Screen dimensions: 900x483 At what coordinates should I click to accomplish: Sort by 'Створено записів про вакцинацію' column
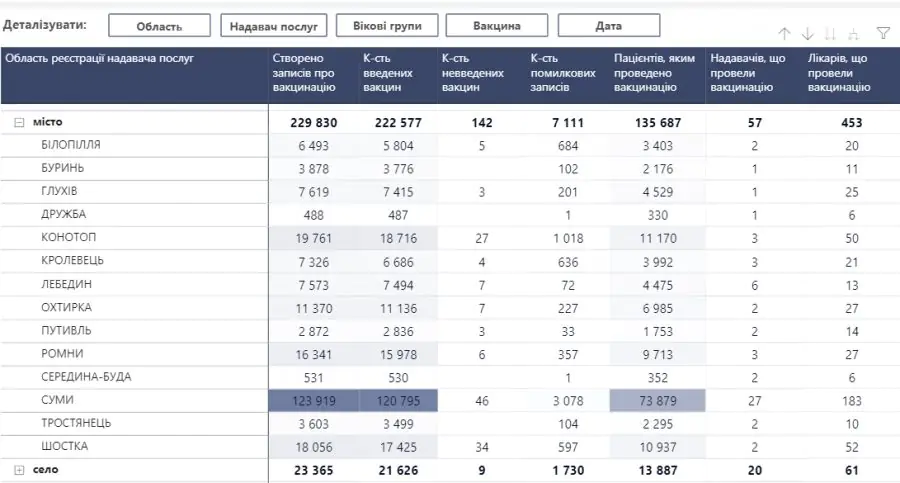tap(304, 73)
